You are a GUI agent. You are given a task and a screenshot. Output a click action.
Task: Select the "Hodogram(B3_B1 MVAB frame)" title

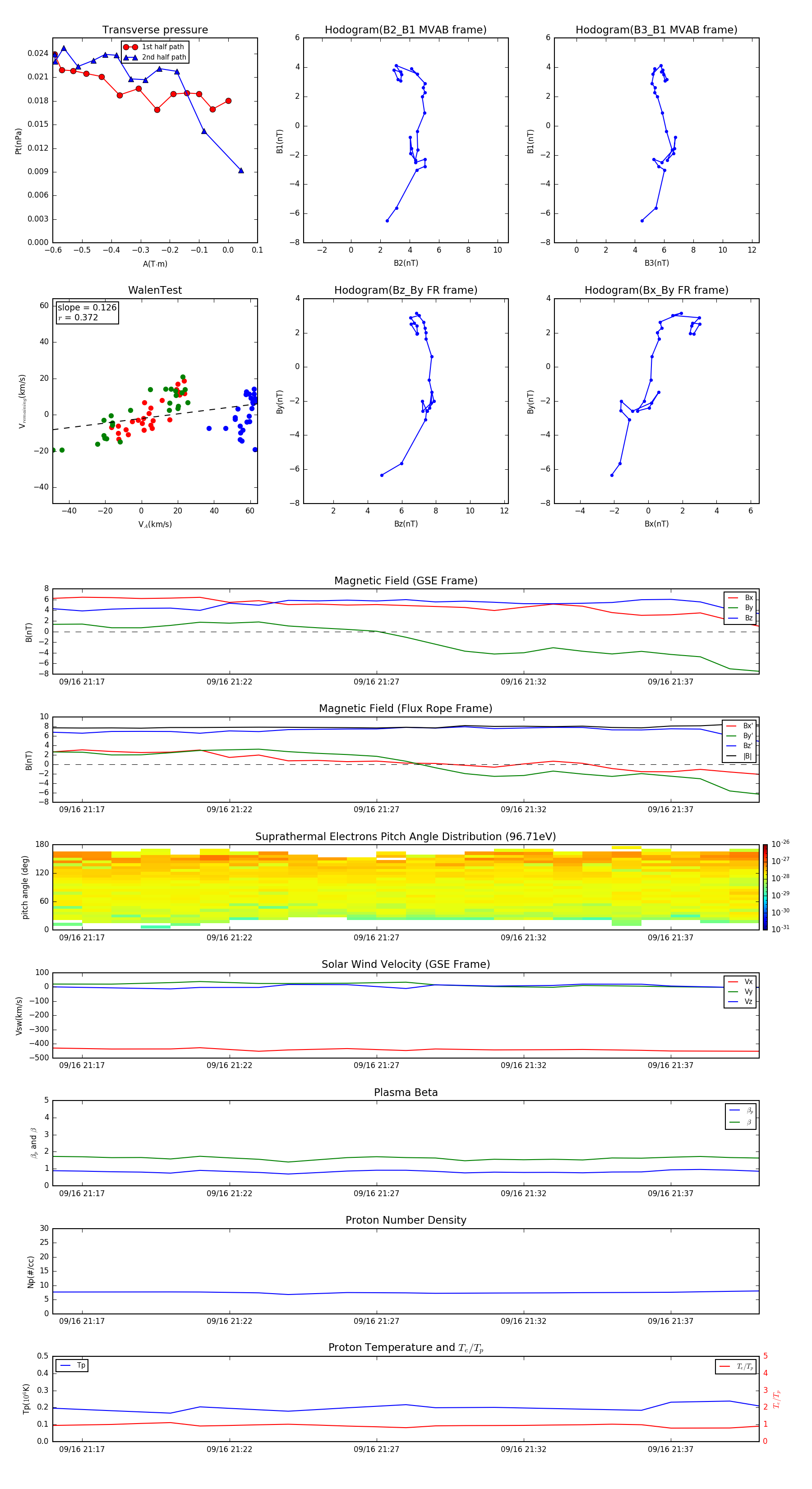coord(656,30)
